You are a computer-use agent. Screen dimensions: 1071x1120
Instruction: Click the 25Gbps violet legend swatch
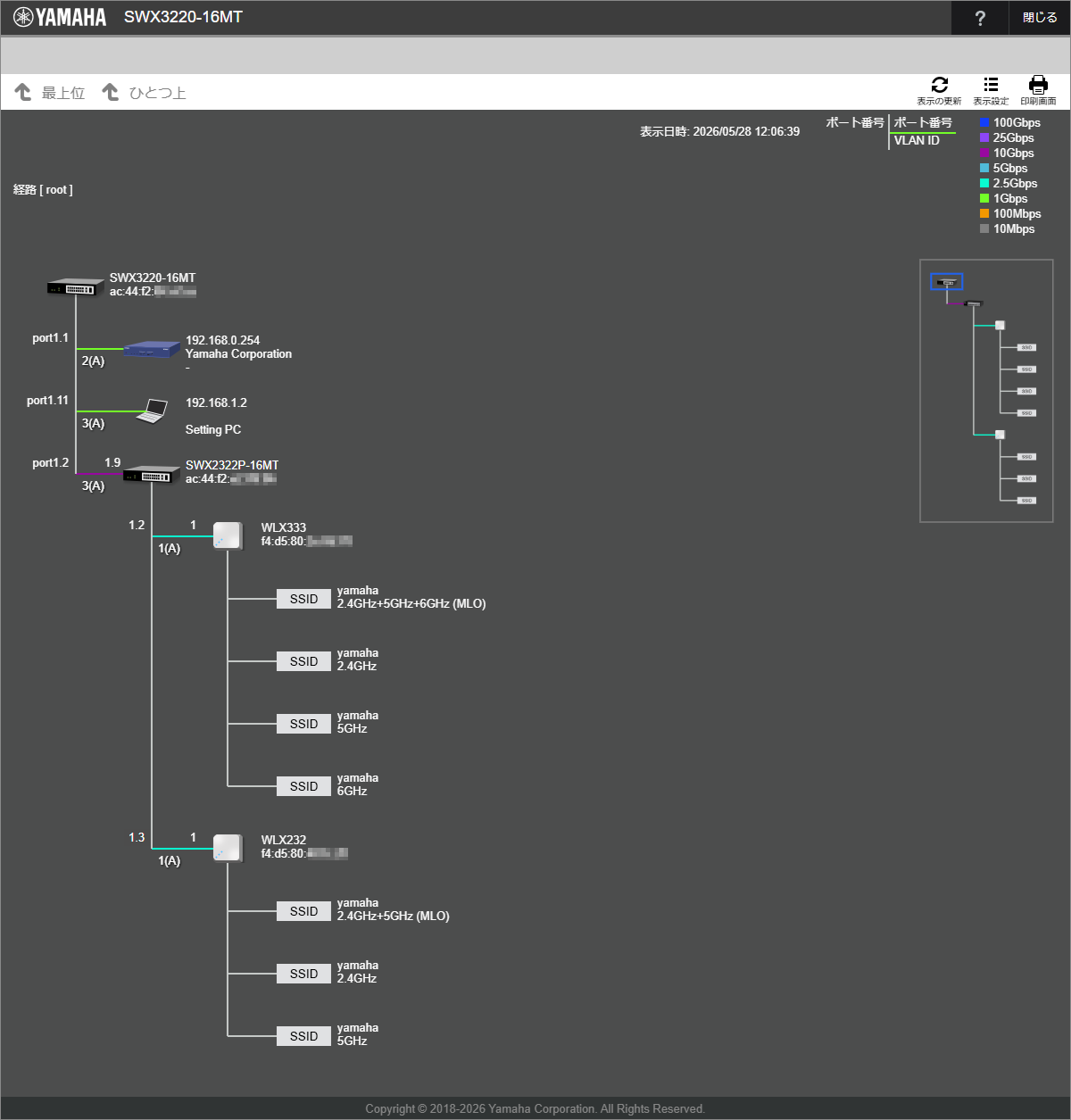coord(984,137)
